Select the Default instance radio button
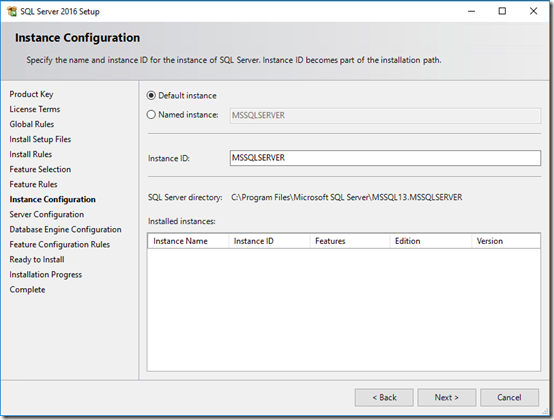 pyautogui.click(x=151, y=96)
